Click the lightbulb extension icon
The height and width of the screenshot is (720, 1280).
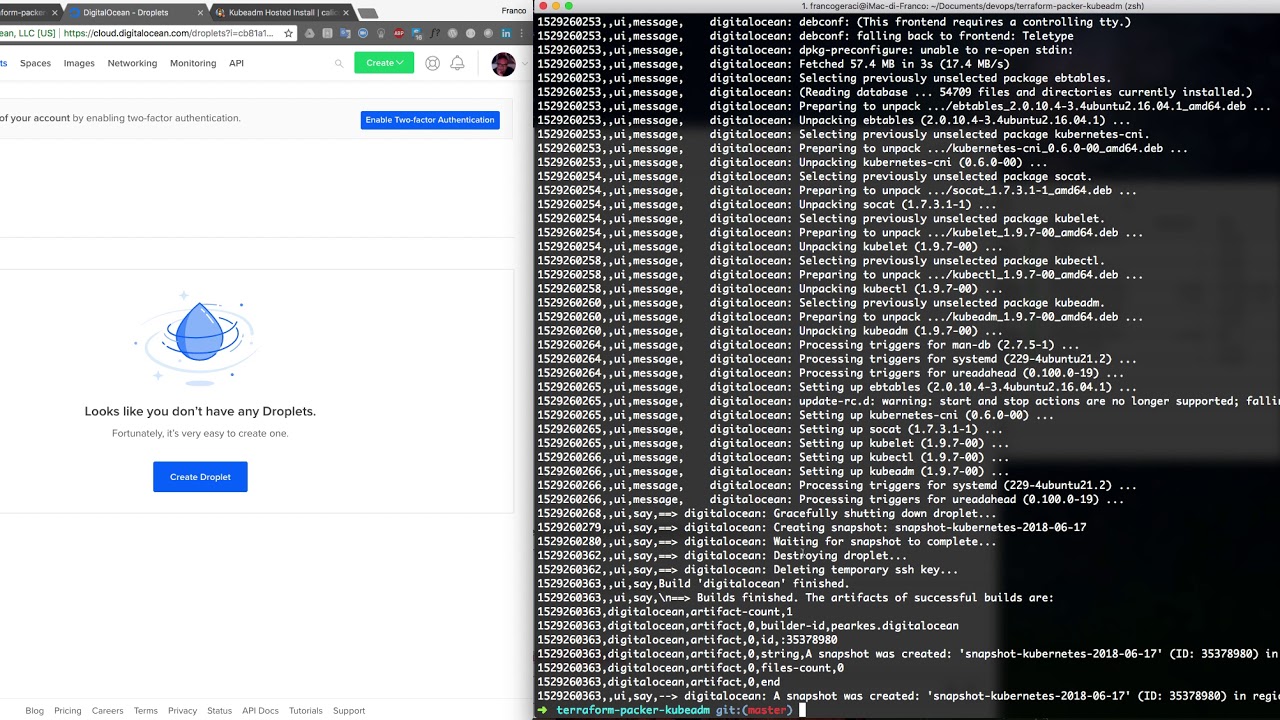[381, 33]
